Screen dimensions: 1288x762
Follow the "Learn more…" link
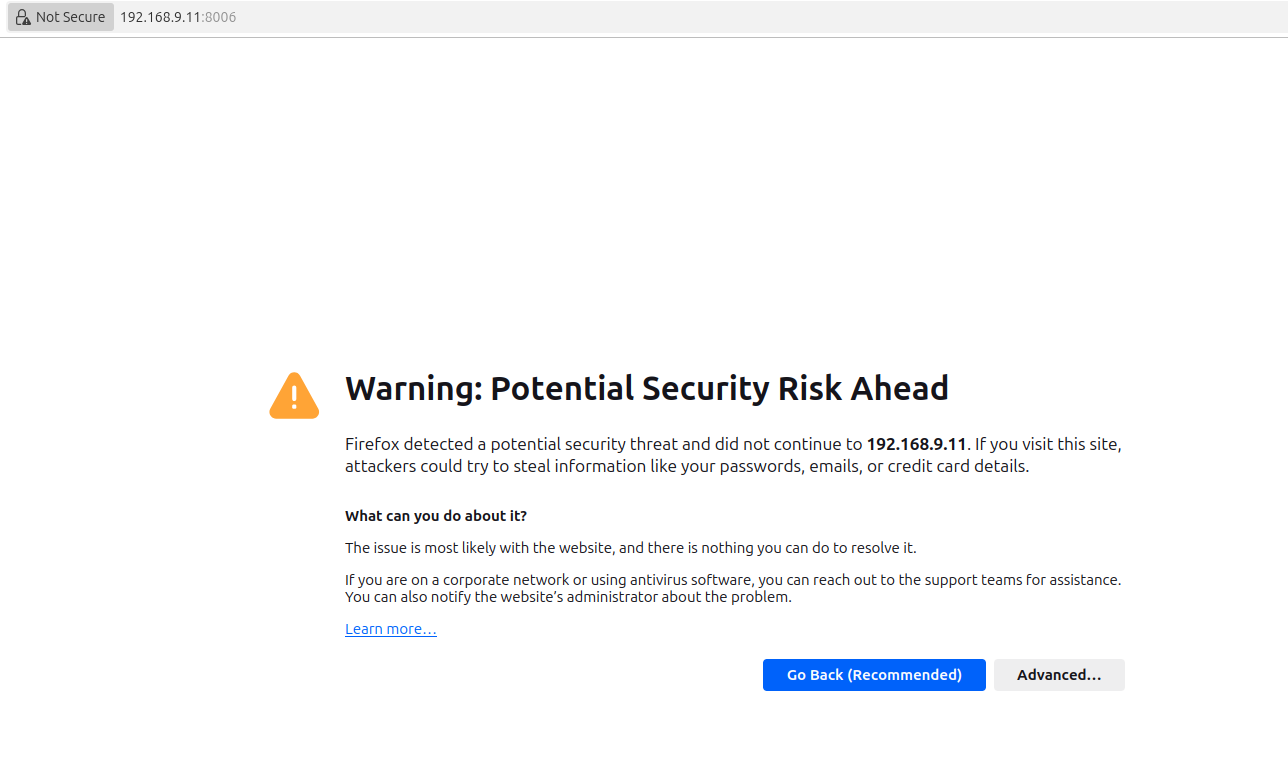(x=391, y=629)
